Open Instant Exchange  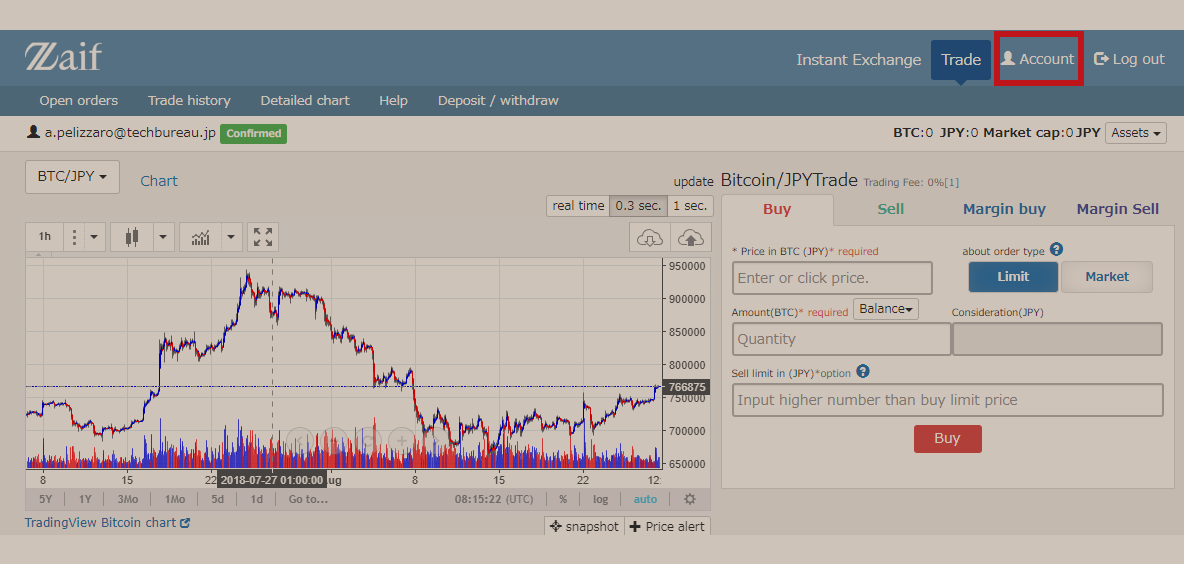click(x=859, y=60)
